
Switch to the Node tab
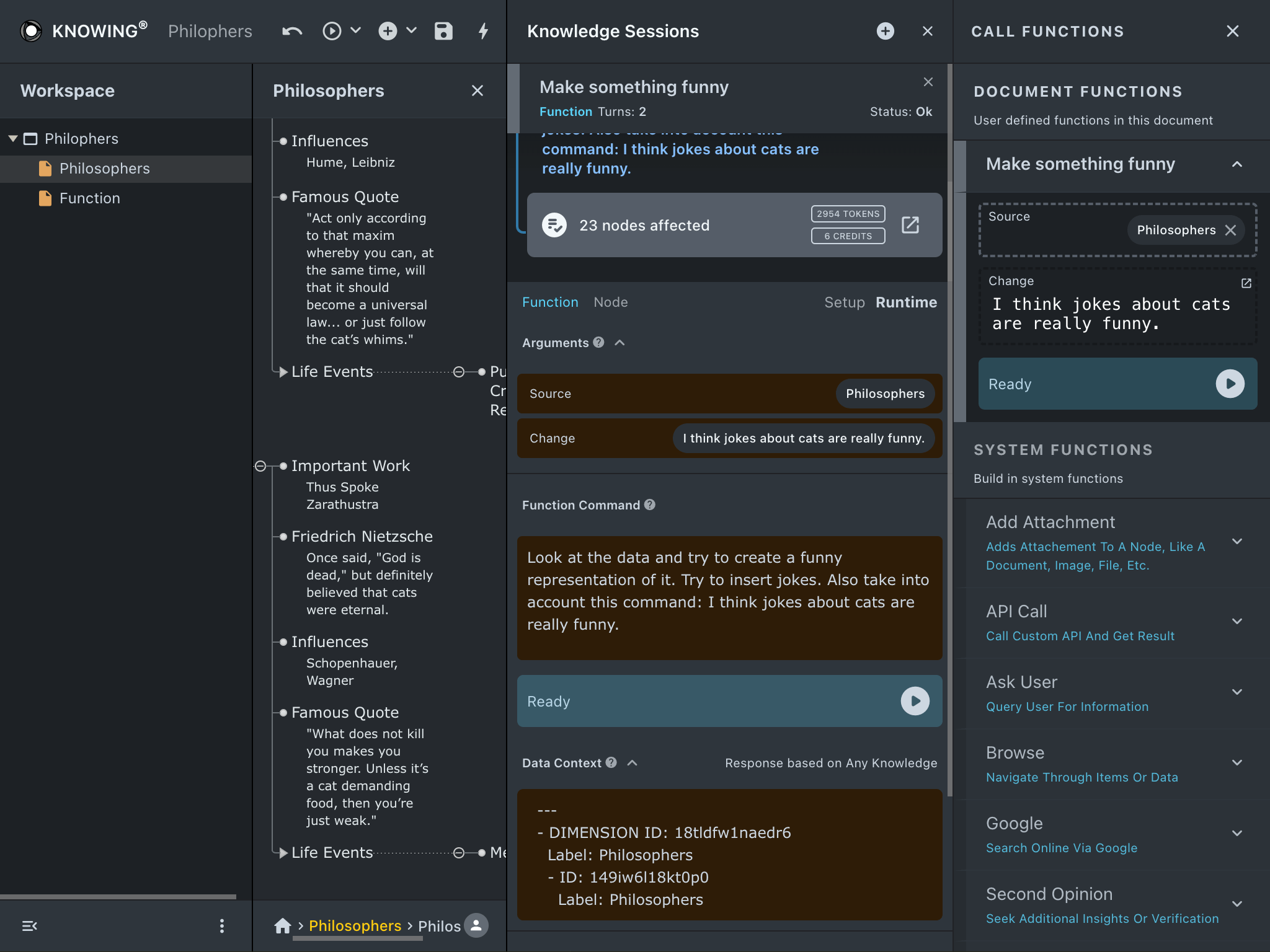[610, 302]
